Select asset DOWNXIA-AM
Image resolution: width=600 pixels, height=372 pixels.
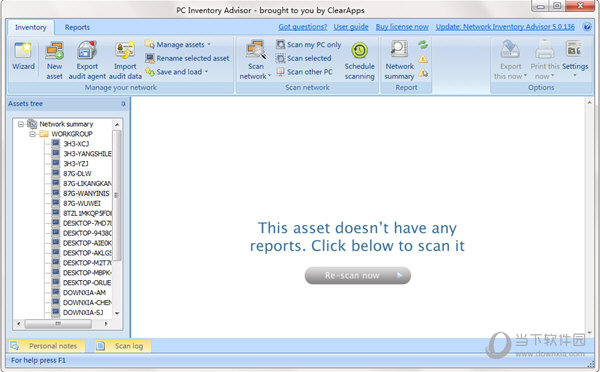click(x=84, y=293)
